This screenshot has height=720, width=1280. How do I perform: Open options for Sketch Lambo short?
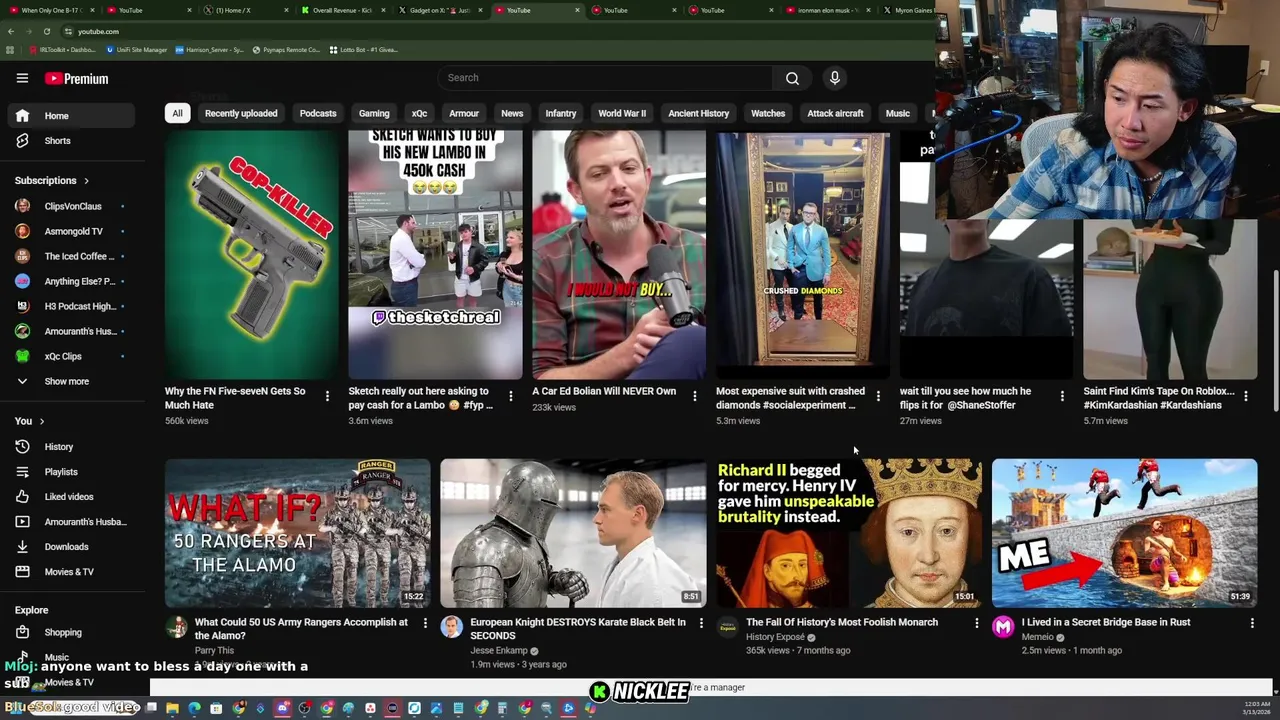pyautogui.click(x=510, y=397)
